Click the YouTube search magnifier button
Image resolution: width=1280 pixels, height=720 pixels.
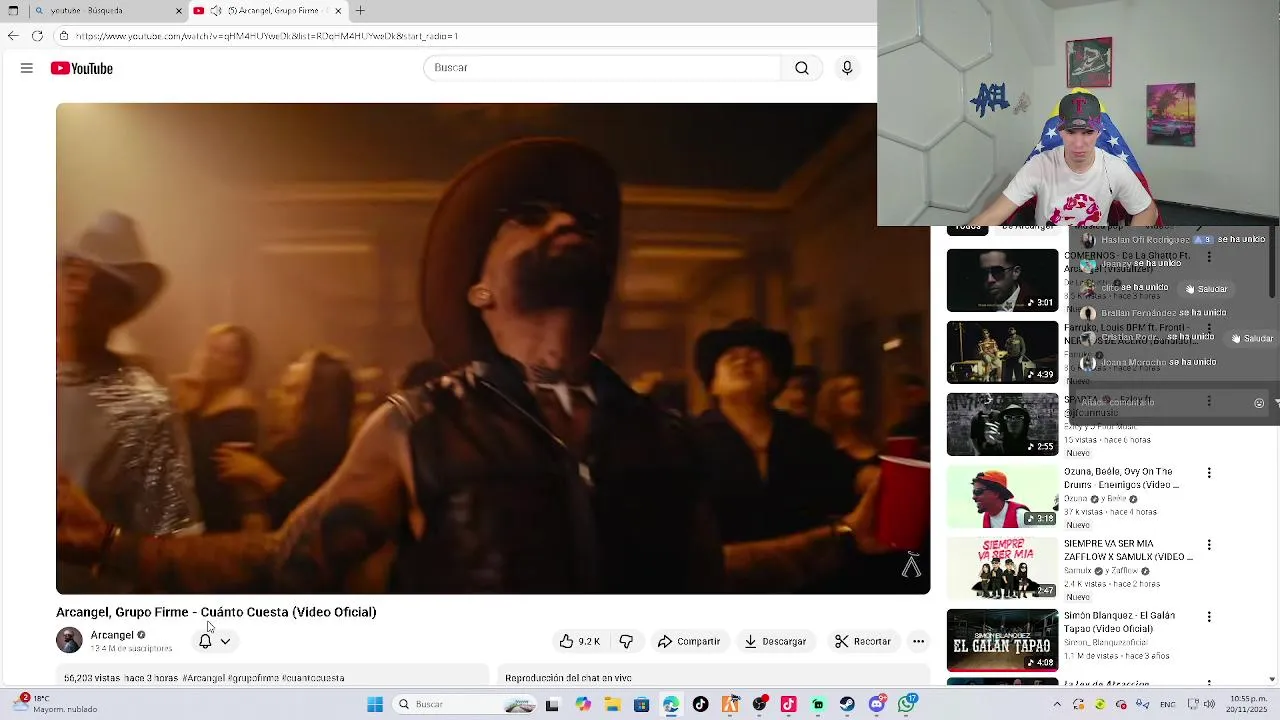point(802,68)
